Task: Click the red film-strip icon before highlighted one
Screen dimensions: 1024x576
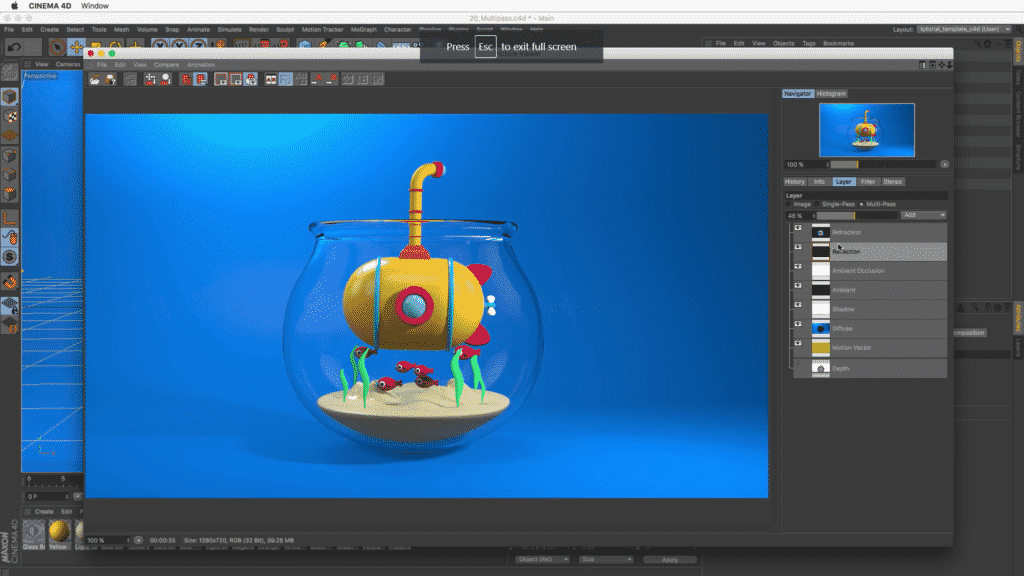Action: [186, 80]
